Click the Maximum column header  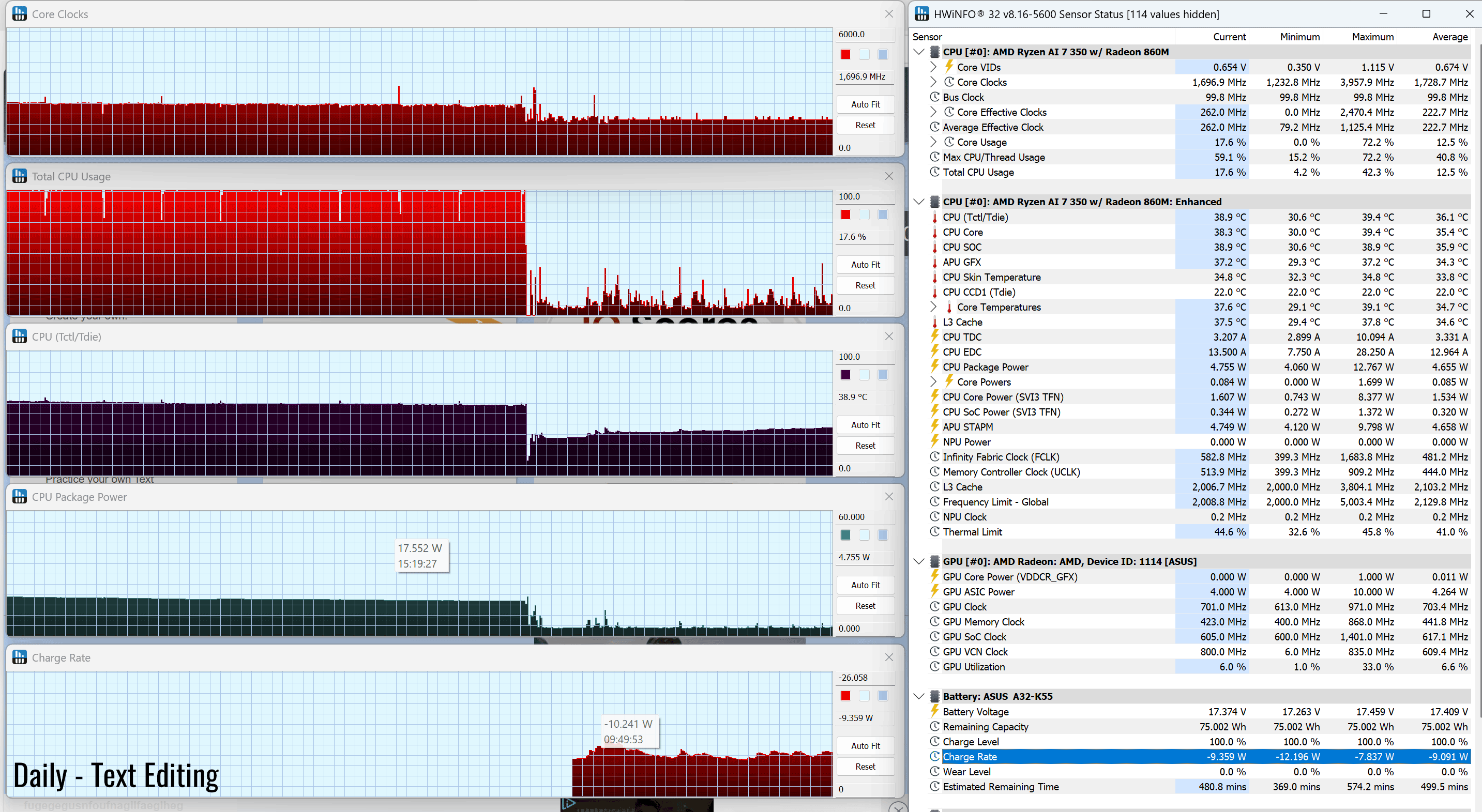(x=1359, y=36)
